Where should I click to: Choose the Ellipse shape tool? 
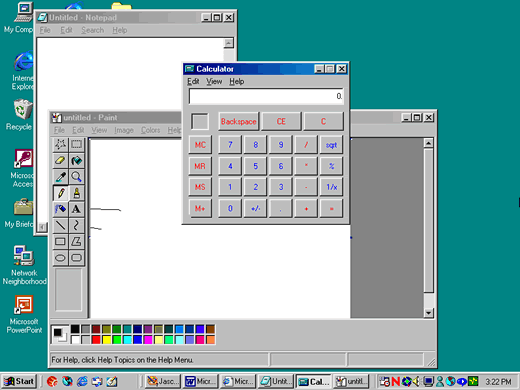click(x=60, y=258)
